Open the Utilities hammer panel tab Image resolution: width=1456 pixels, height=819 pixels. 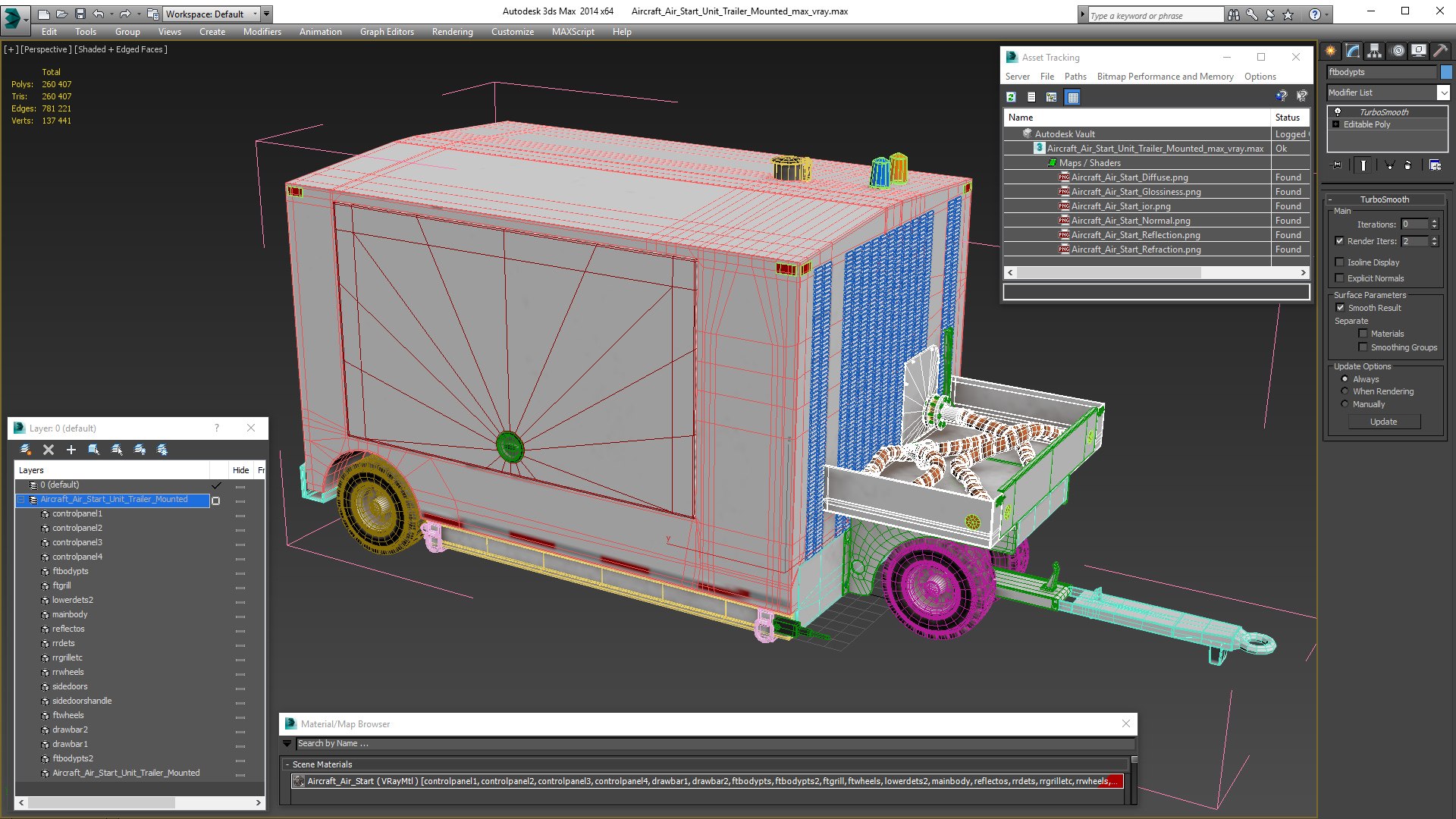coord(1440,51)
